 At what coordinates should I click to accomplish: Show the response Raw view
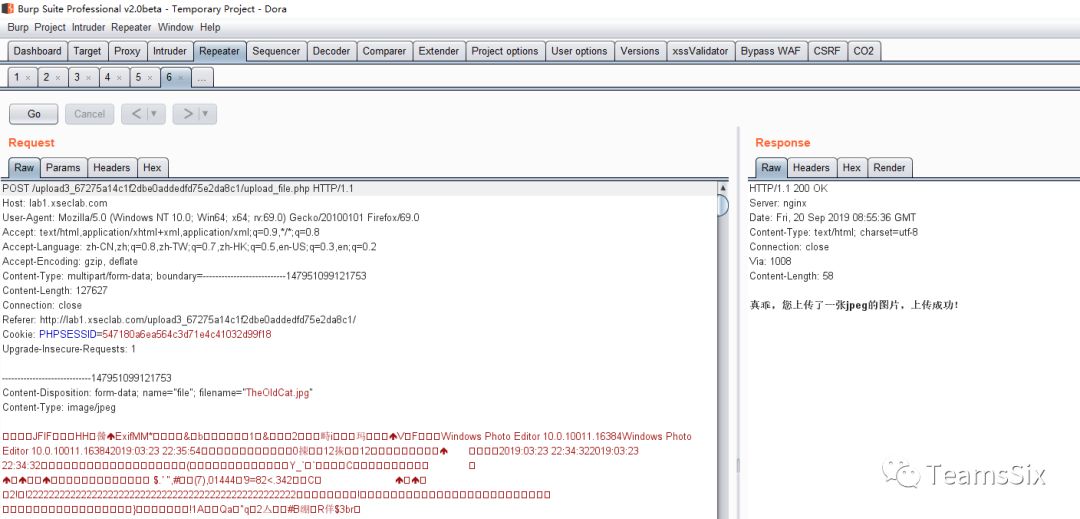(771, 167)
